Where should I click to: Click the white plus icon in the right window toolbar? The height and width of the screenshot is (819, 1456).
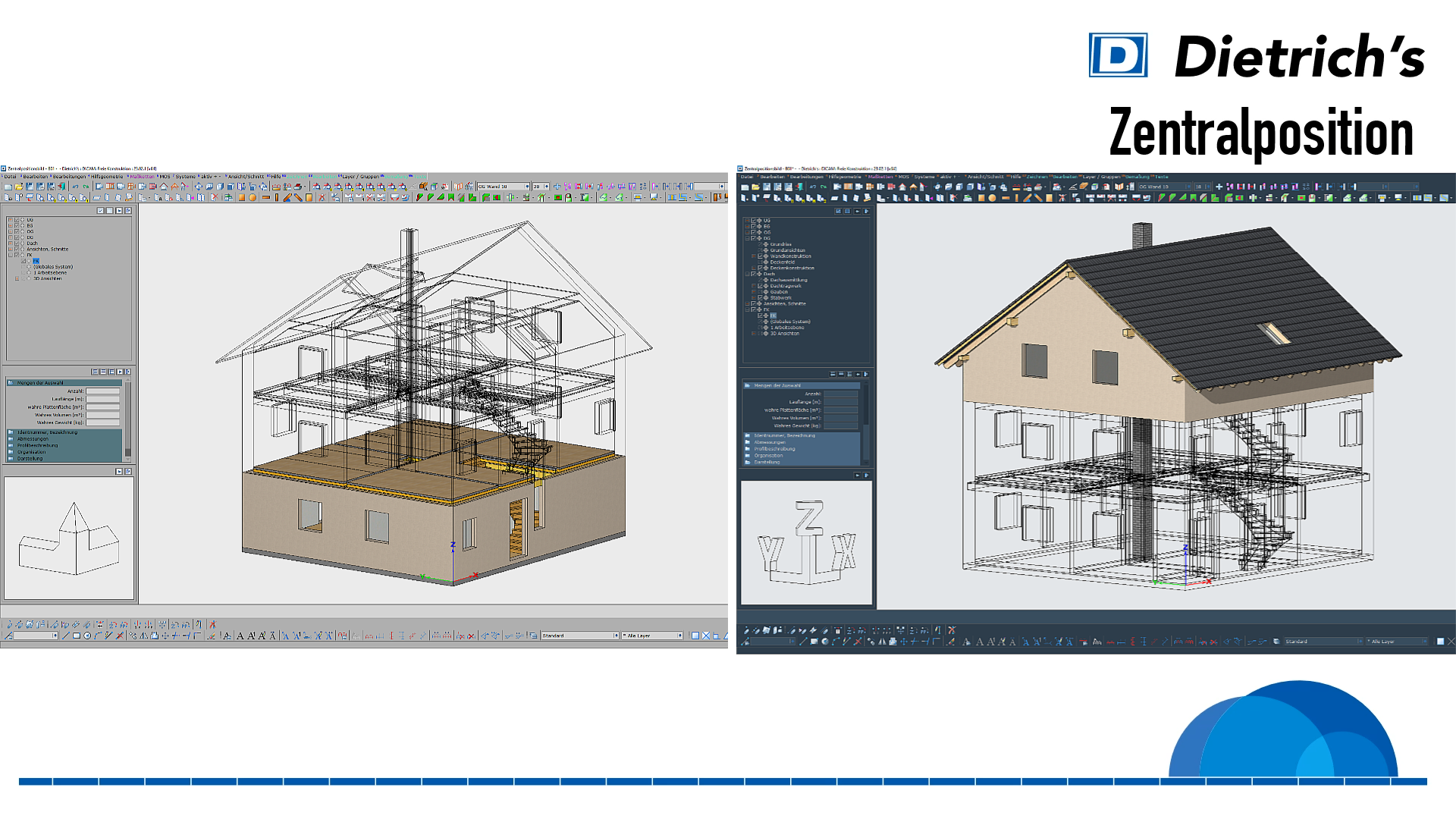pos(1219,187)
